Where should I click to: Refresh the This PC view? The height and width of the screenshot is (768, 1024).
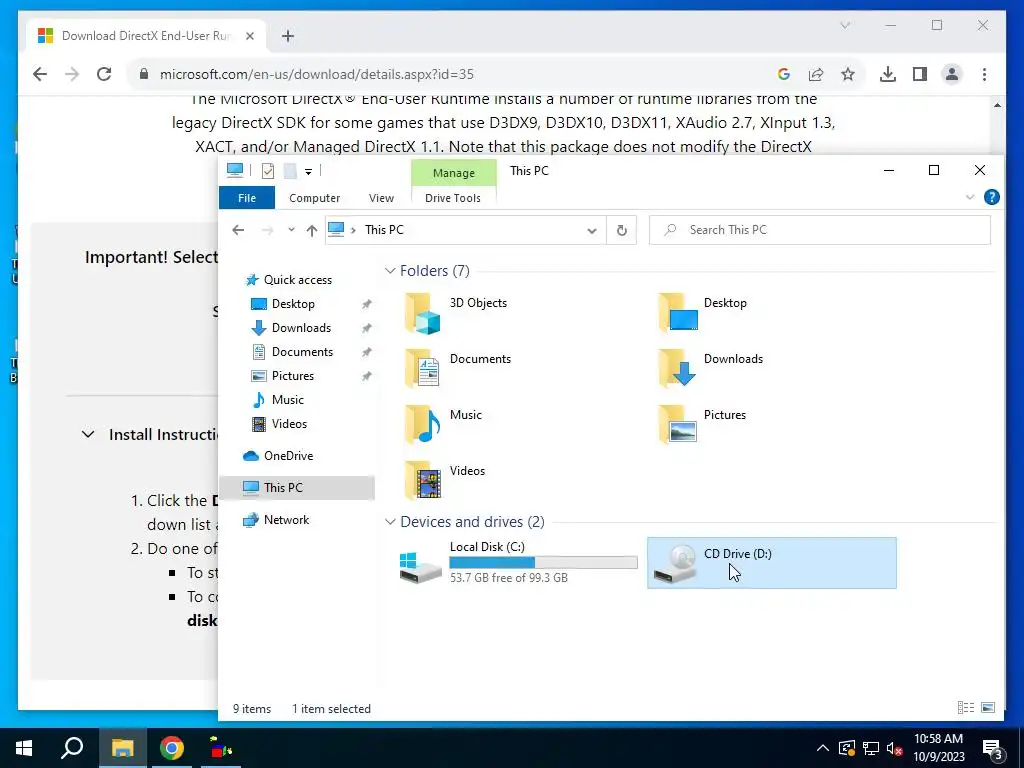click(x=622, y=230)
